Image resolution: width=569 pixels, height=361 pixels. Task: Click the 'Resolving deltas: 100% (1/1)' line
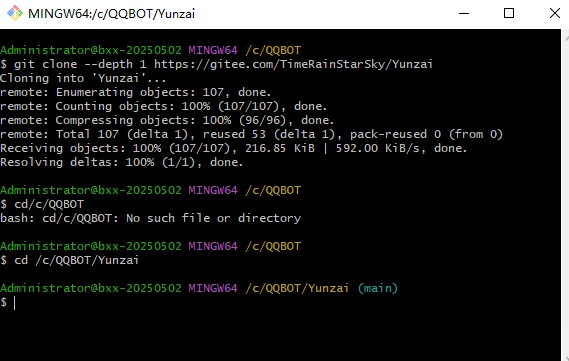[x=121, y=162]
